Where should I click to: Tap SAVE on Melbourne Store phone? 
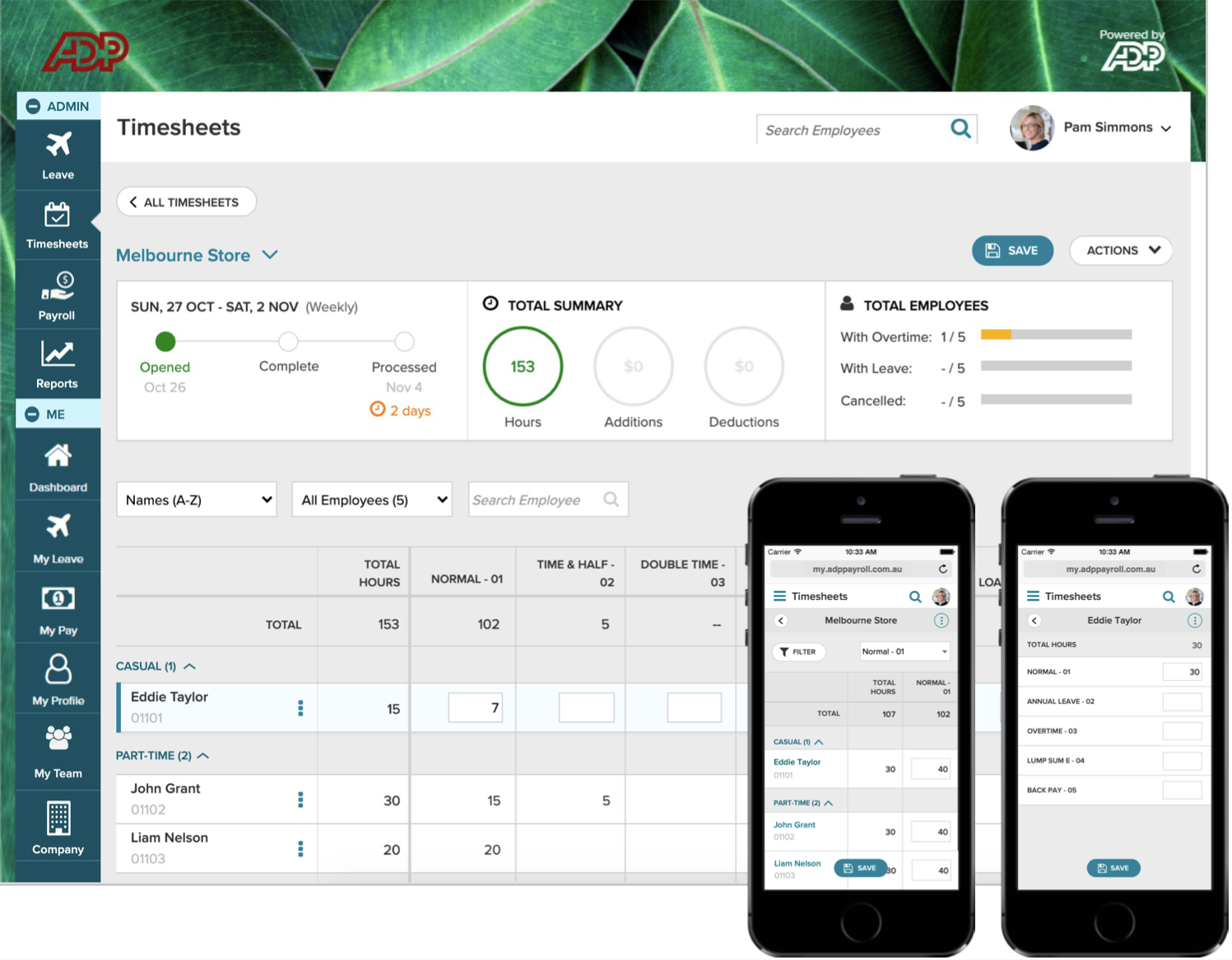click(x=861, y=868)
